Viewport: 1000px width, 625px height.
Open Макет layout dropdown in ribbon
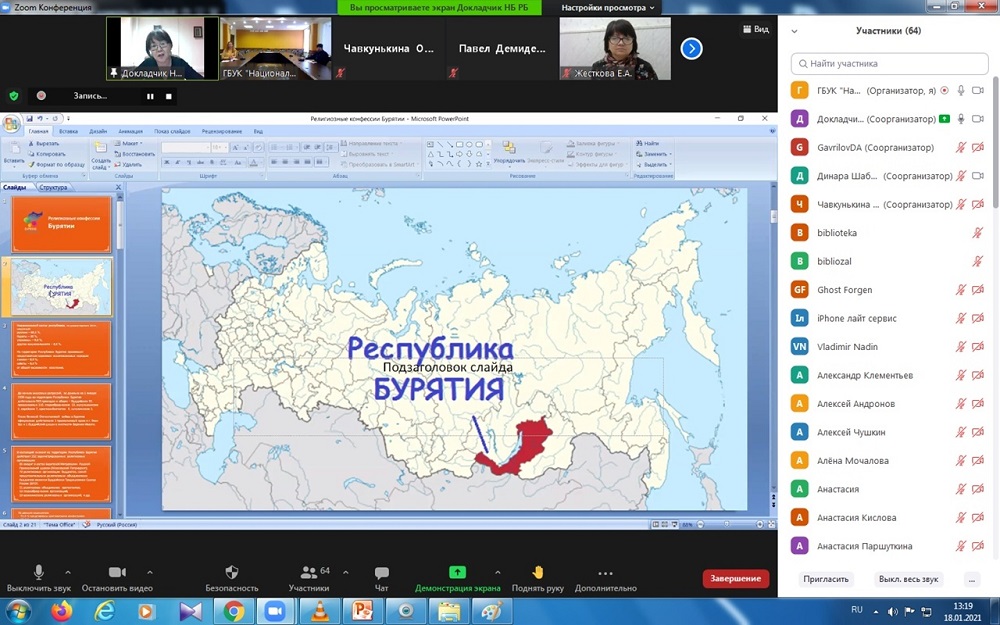pyautogui.click(x=128, y=143)
